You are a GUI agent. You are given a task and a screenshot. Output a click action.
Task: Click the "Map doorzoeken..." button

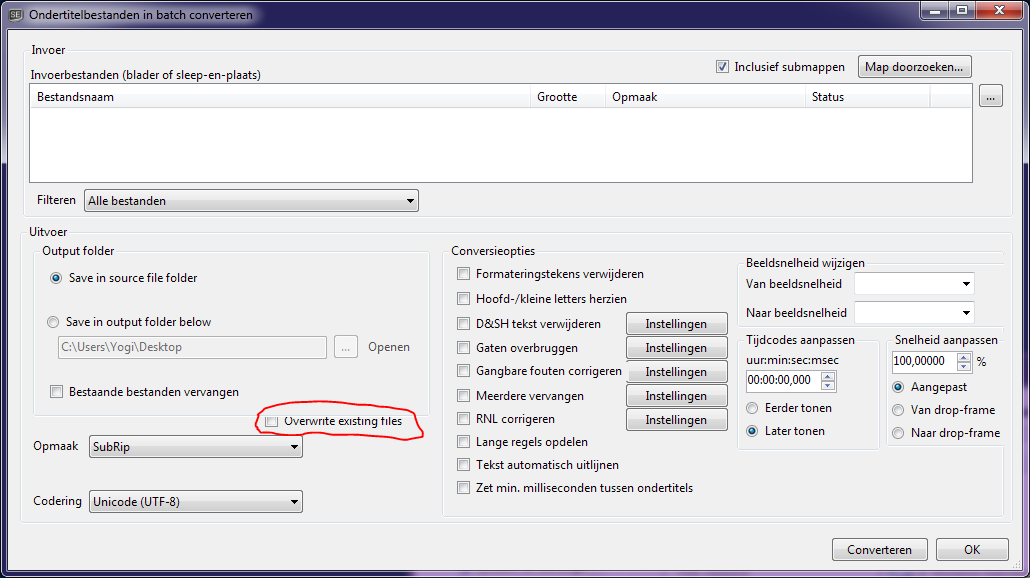pyautogui.click(x=914, y=66)
